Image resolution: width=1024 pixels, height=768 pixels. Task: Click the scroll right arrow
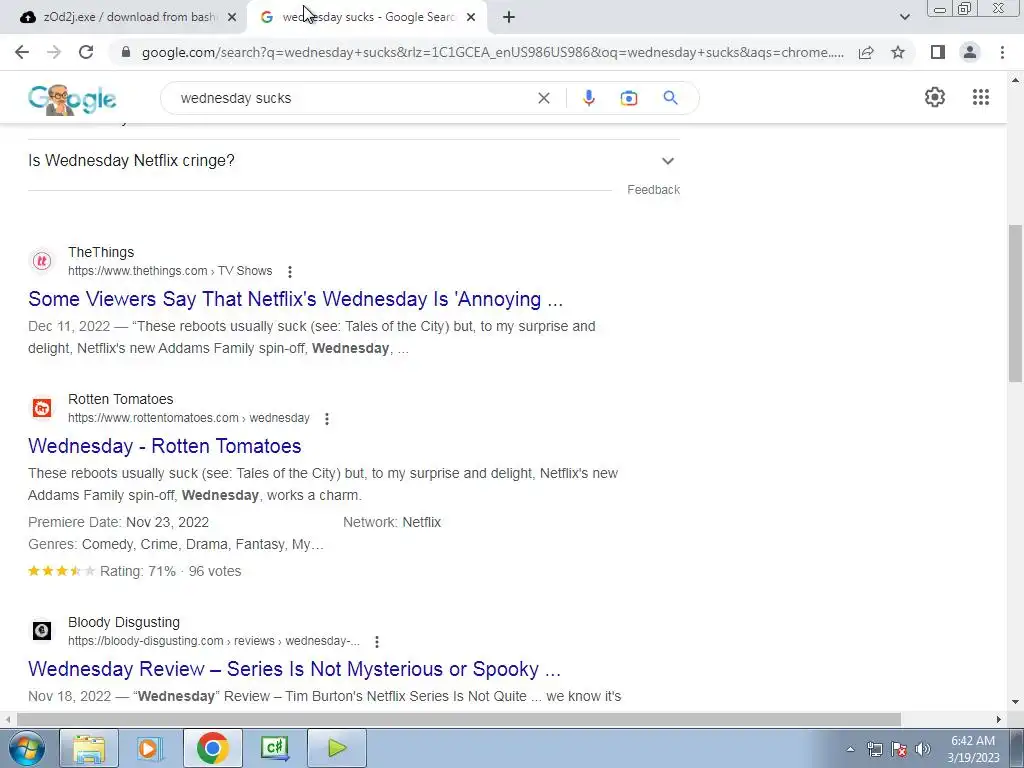[x=999, y=719]
